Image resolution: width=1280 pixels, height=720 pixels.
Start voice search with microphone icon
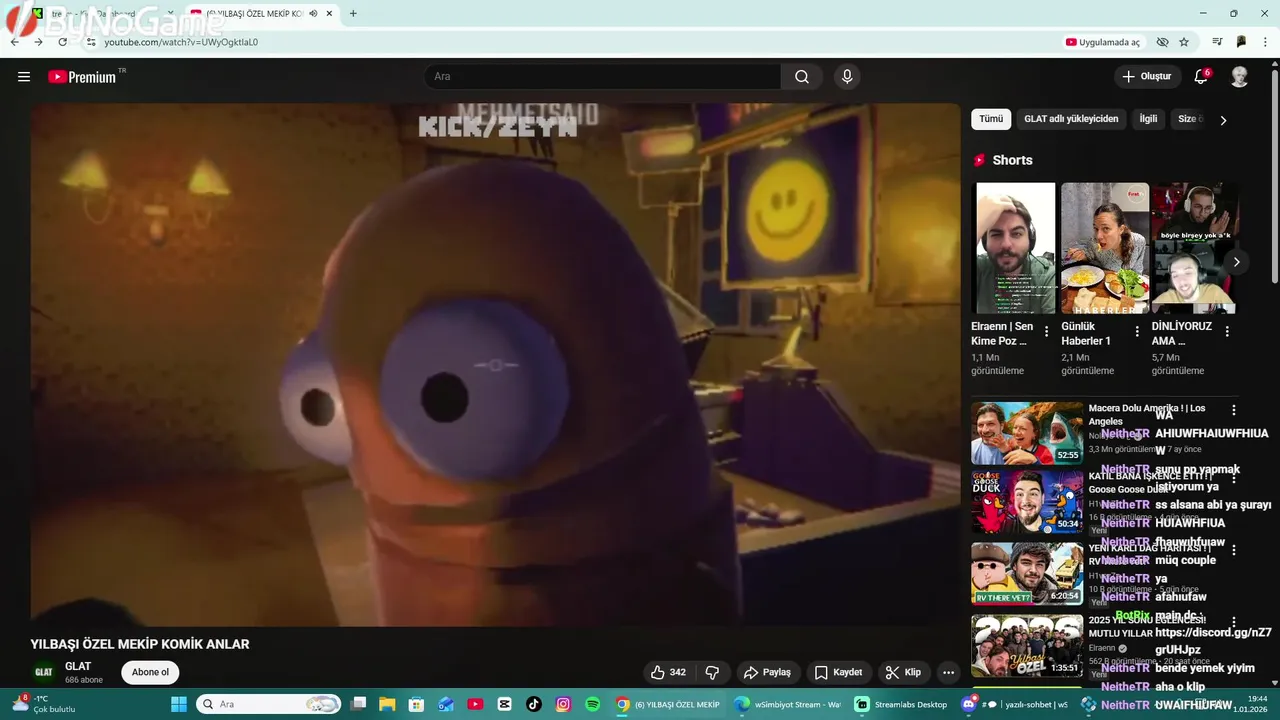[x=847, y=77]
